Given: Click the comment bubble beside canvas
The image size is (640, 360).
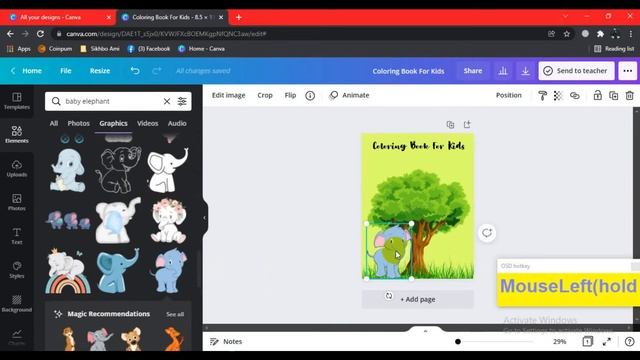Looking at the screenshot, I should click(487, 233).
